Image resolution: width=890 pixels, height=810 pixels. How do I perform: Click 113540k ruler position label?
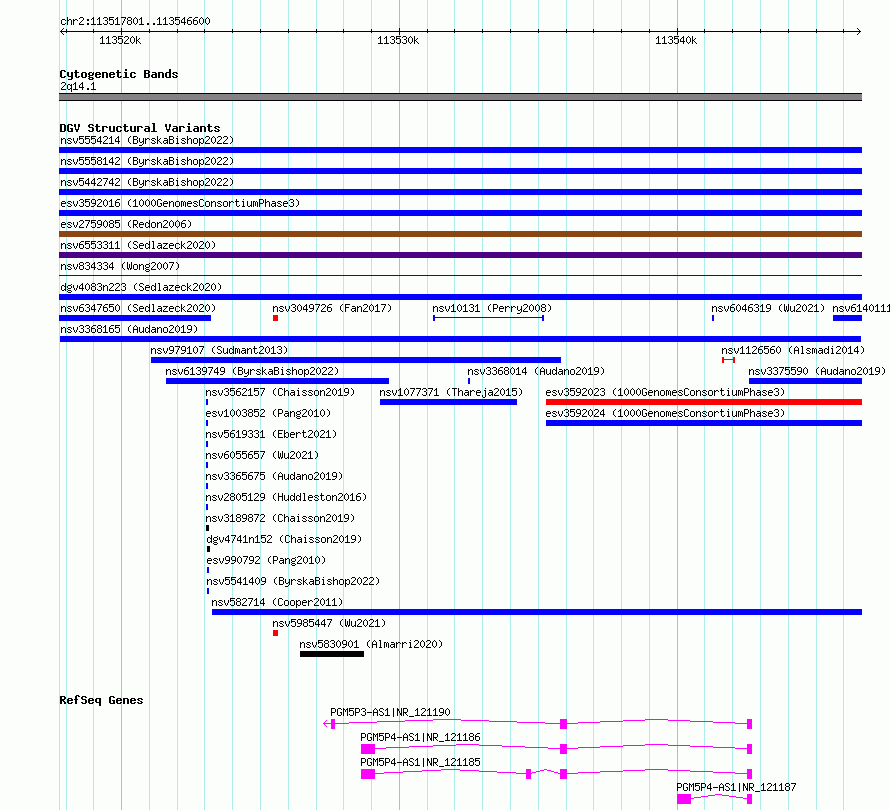pos(676,40)
